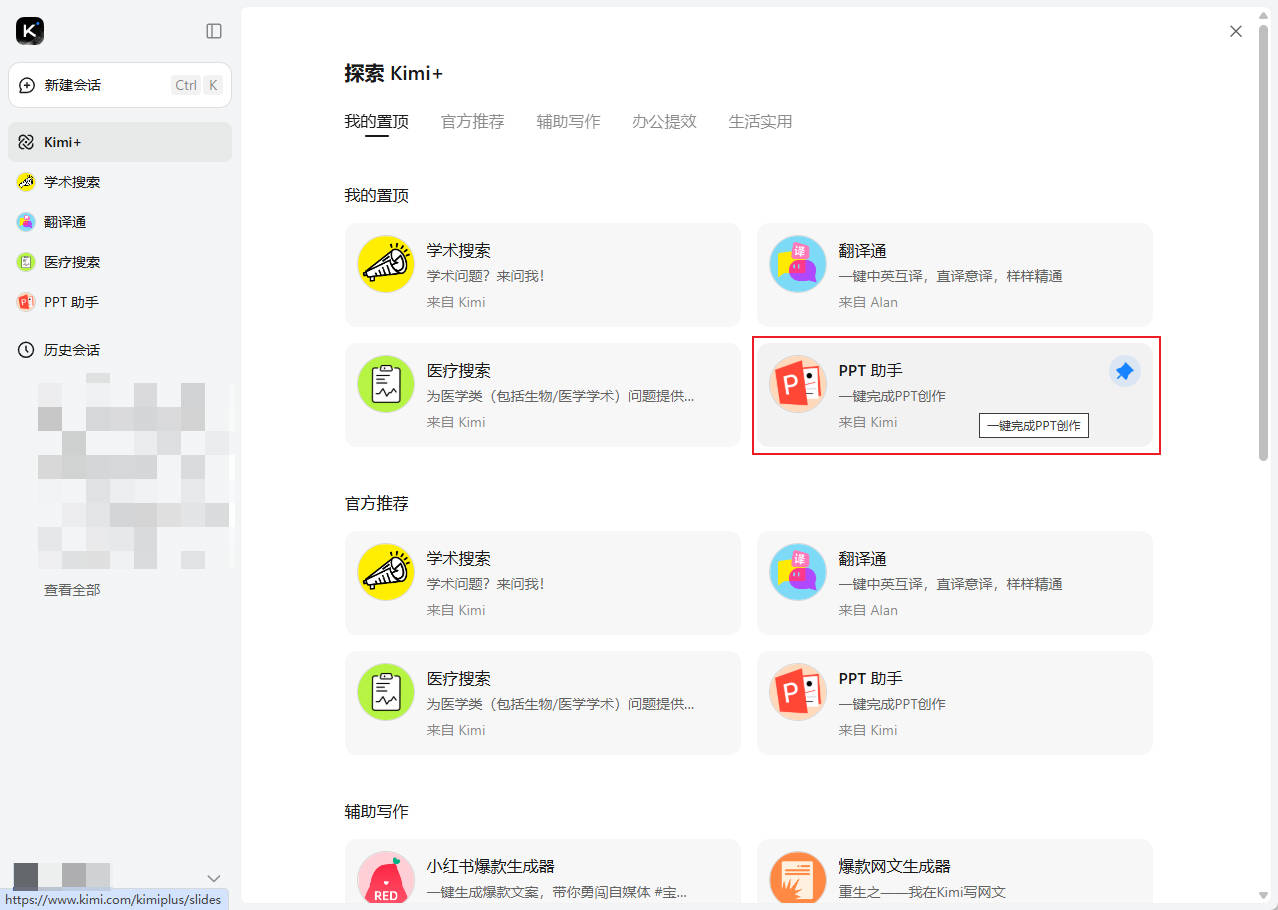
Task: Click the PPT 助手 icon in 官方推荐
Action: [x=798, y=692]
